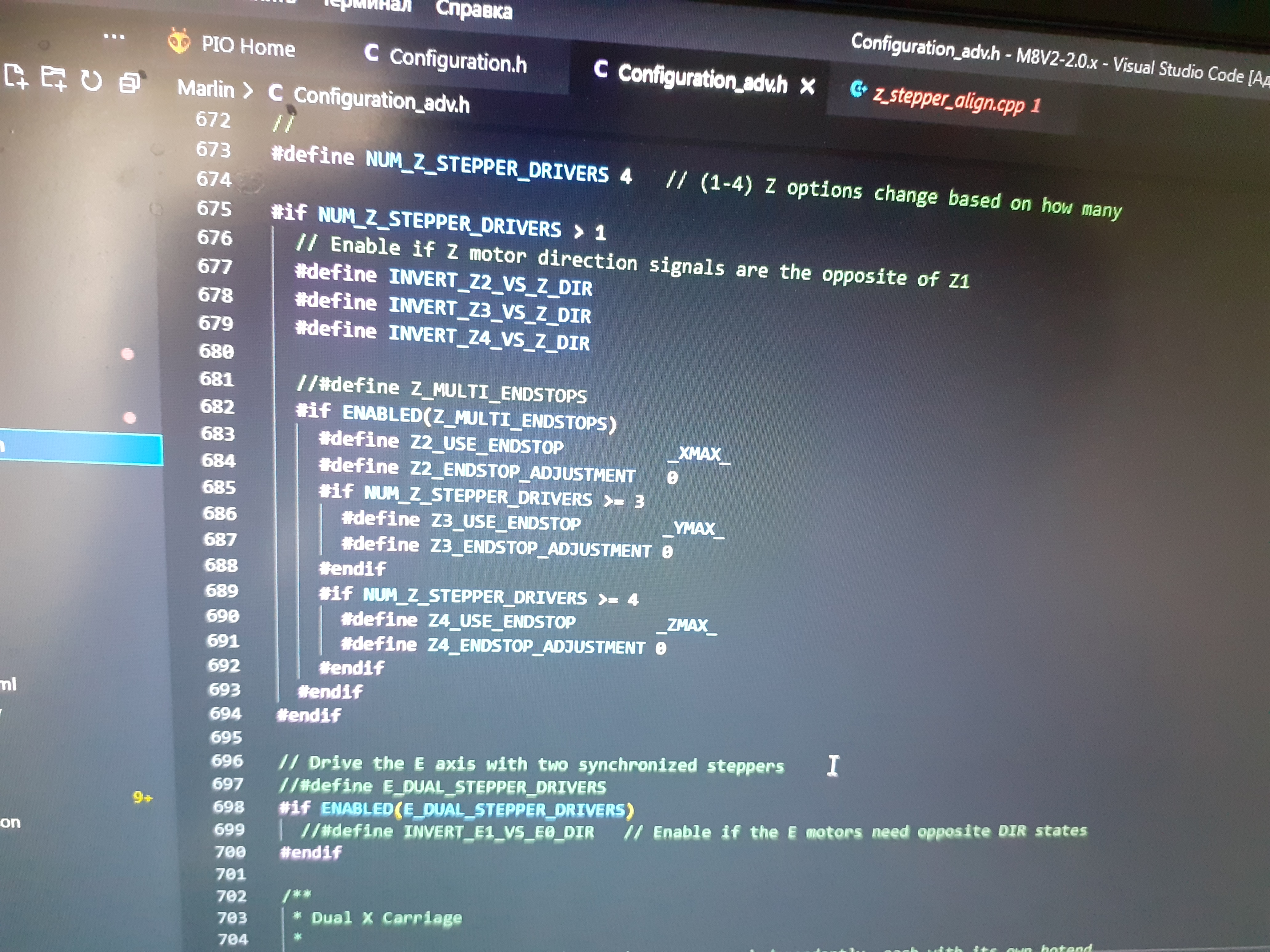
Task: Click the 9+ changes badge in sidebar
Action: tap(142, 797)
